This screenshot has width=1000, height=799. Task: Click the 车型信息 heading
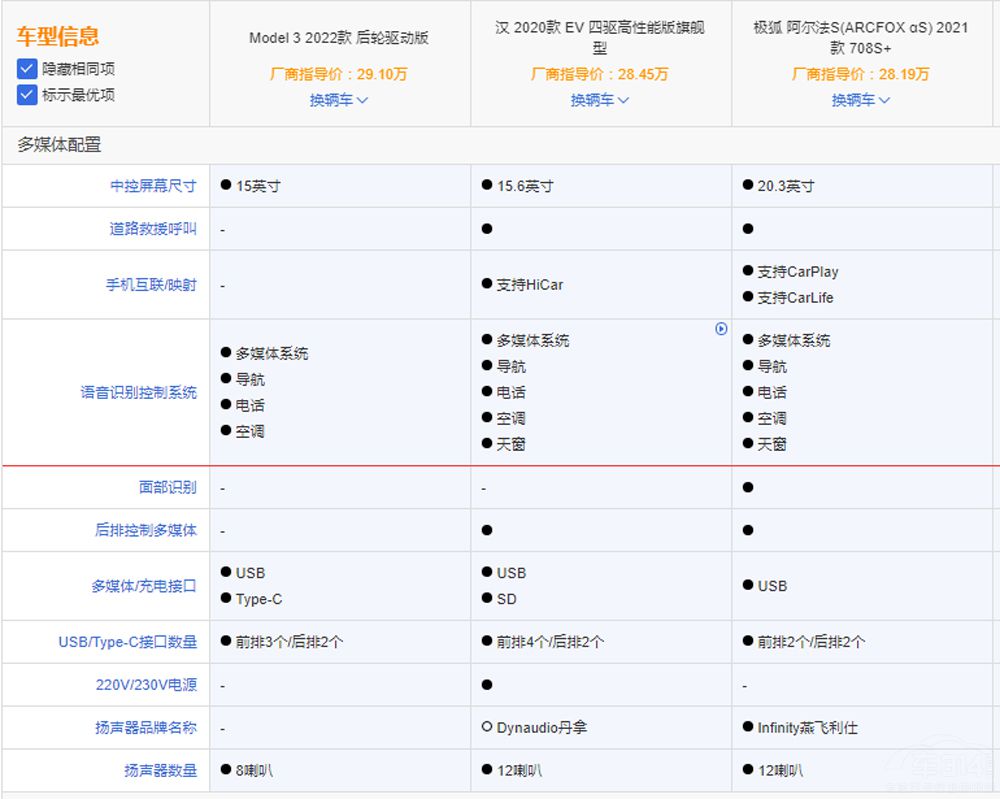coord(57,37)
